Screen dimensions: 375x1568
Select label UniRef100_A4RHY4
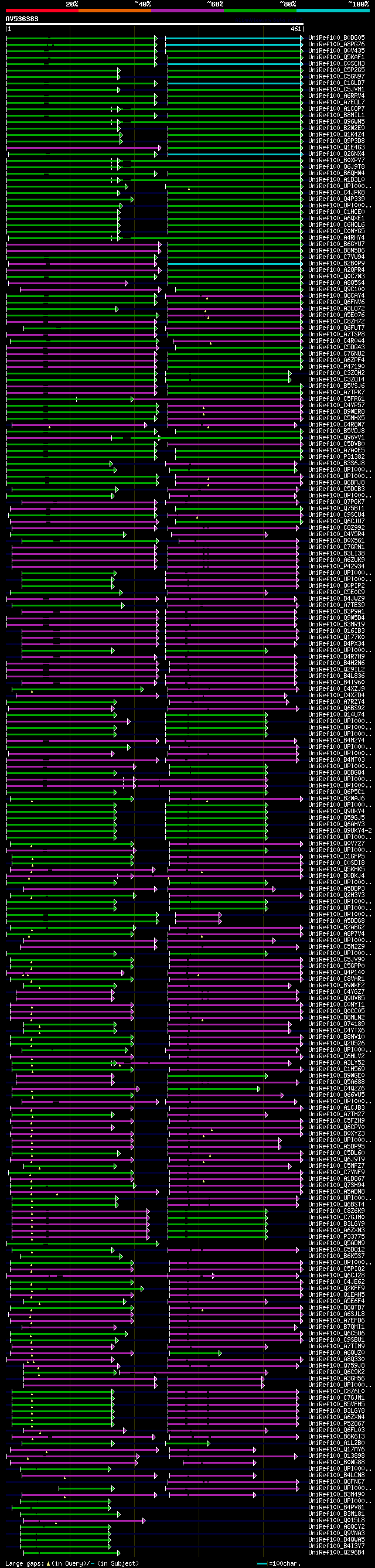coord(337,238)
